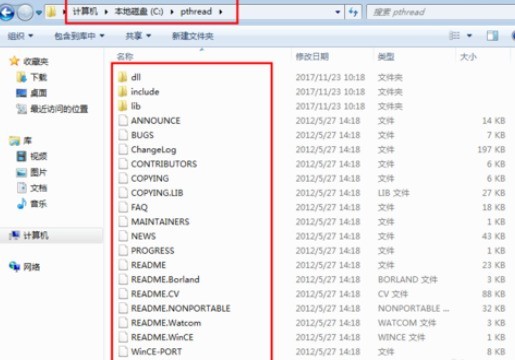The image size is (515, 360).
Task: Click the README.CV file icon
Action: tap(123, 294)
